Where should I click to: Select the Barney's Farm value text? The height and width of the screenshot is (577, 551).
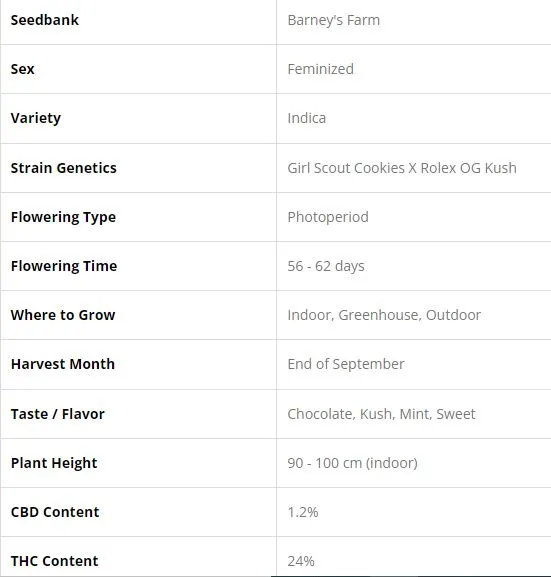coord(333,20)
